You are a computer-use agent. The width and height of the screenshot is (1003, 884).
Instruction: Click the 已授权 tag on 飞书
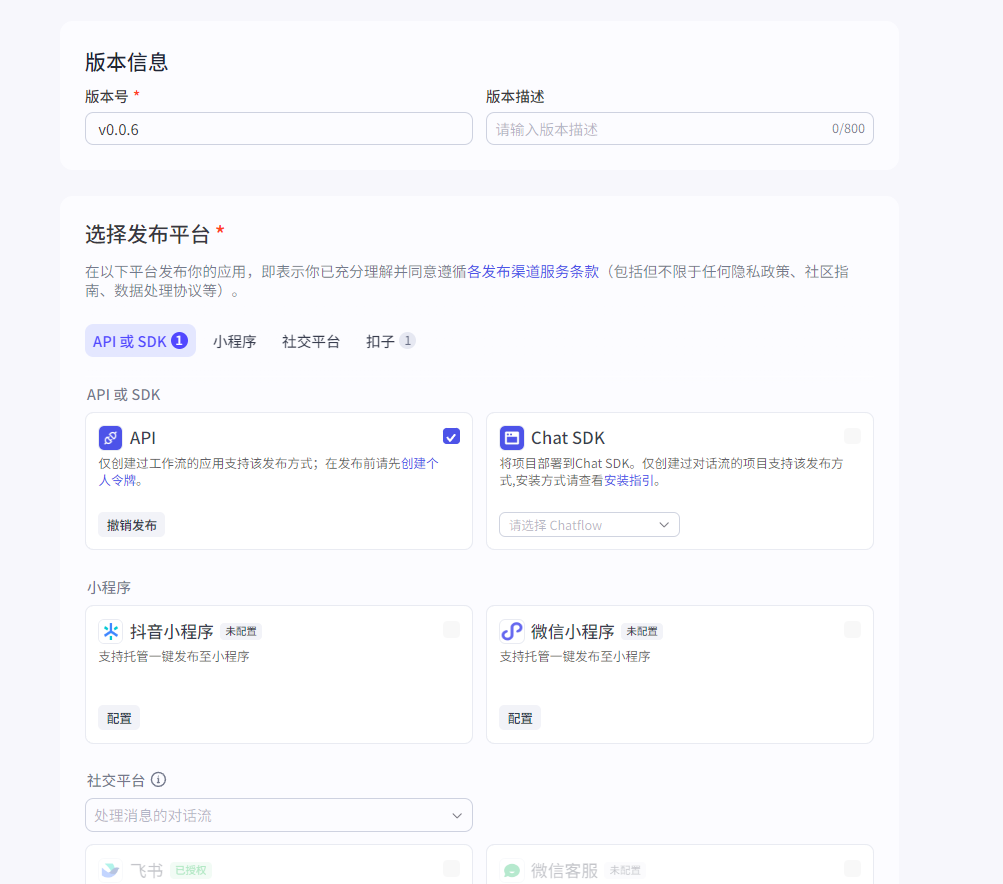(x=191, y=870)
